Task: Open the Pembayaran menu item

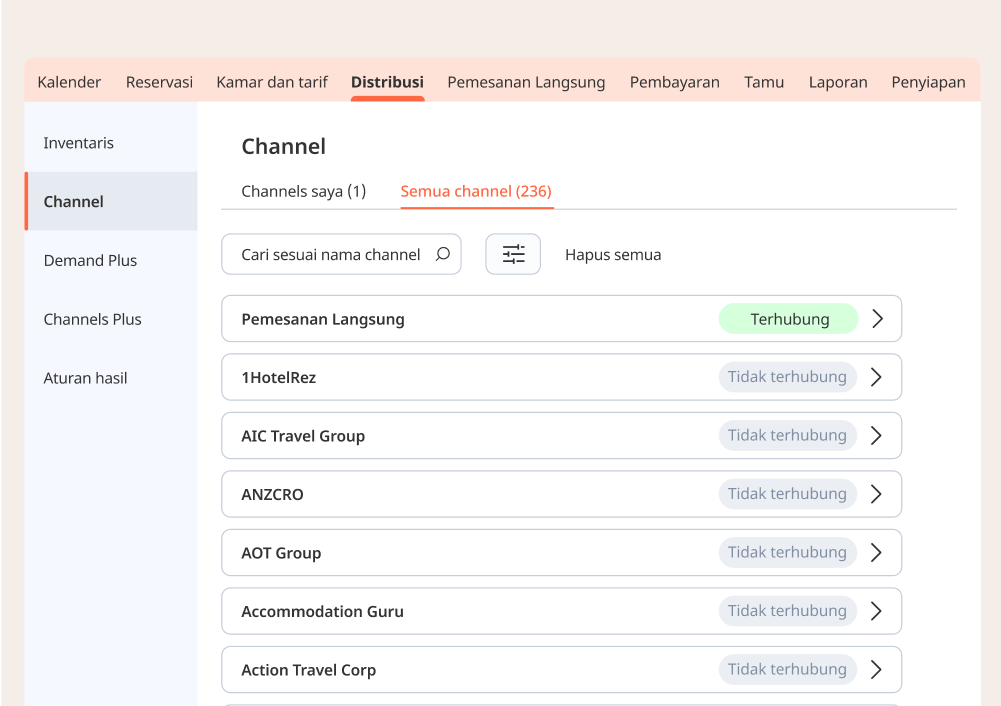Action: 674,82
